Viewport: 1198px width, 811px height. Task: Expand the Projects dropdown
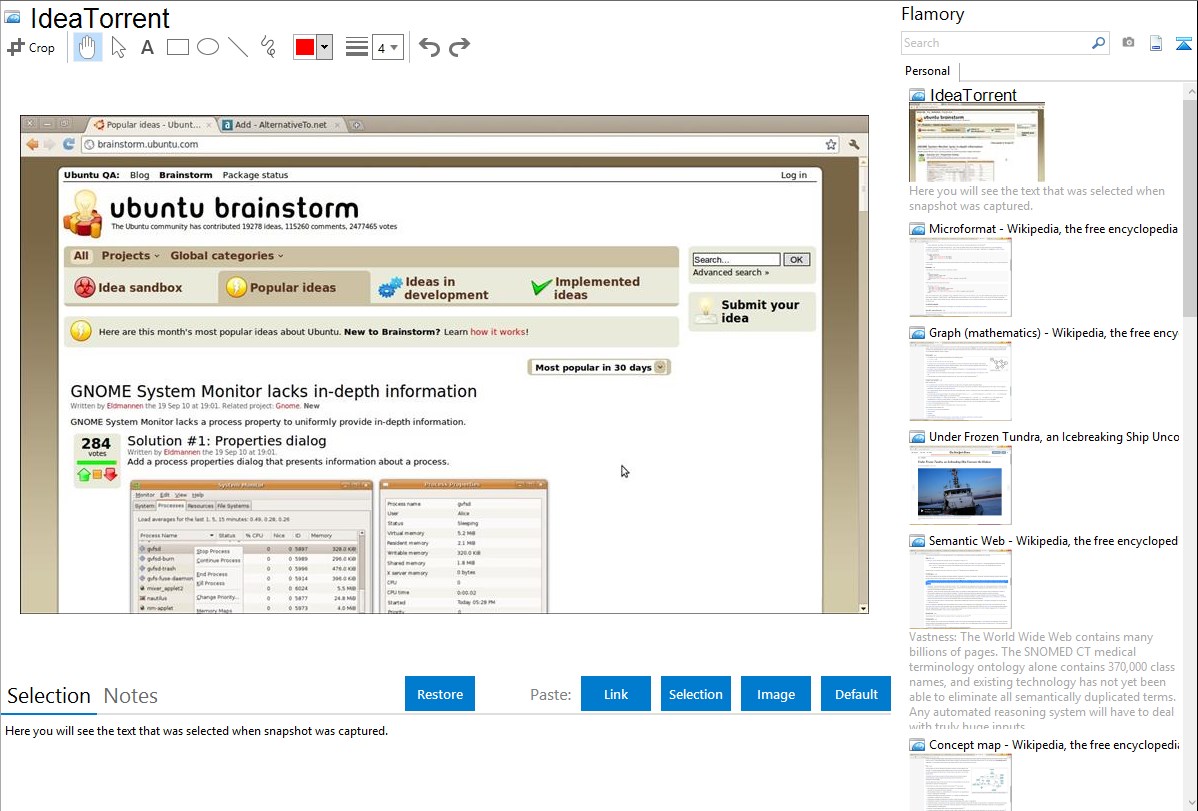tap(131, 256)
